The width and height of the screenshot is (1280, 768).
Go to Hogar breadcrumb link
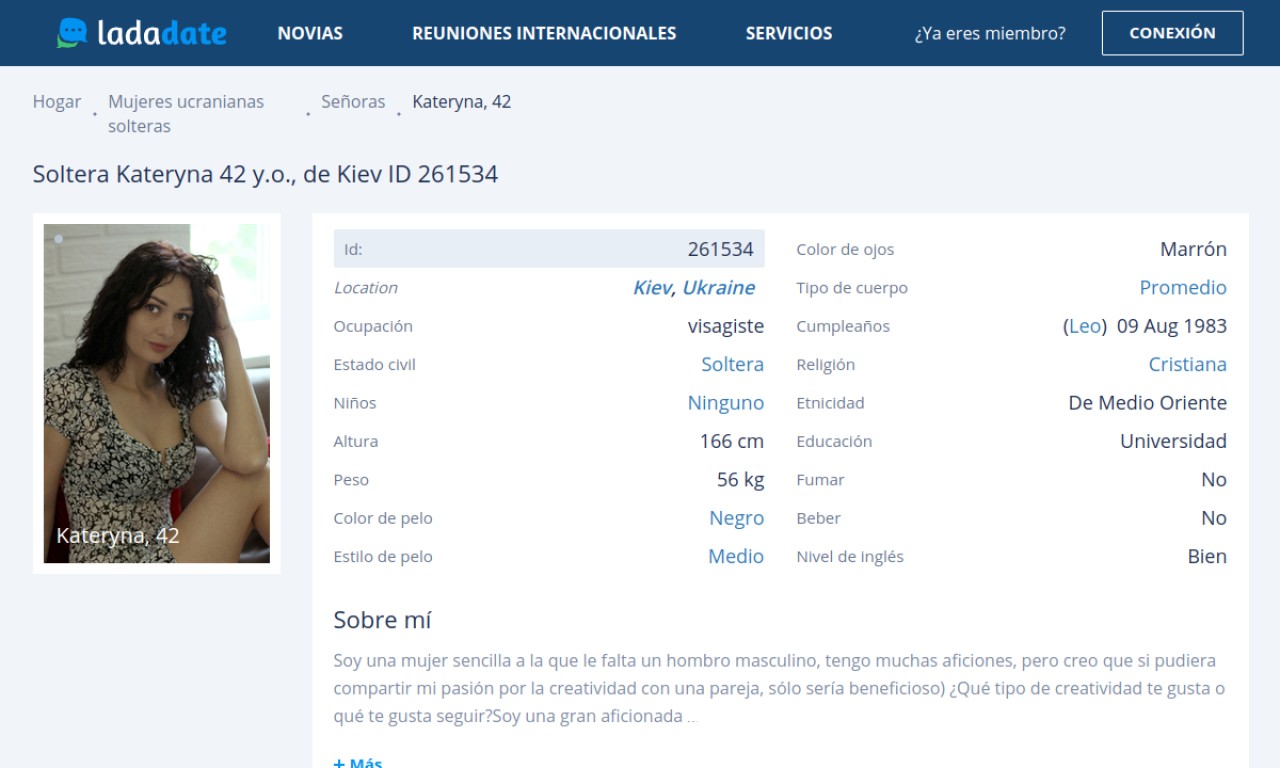(x=57, y=102)
